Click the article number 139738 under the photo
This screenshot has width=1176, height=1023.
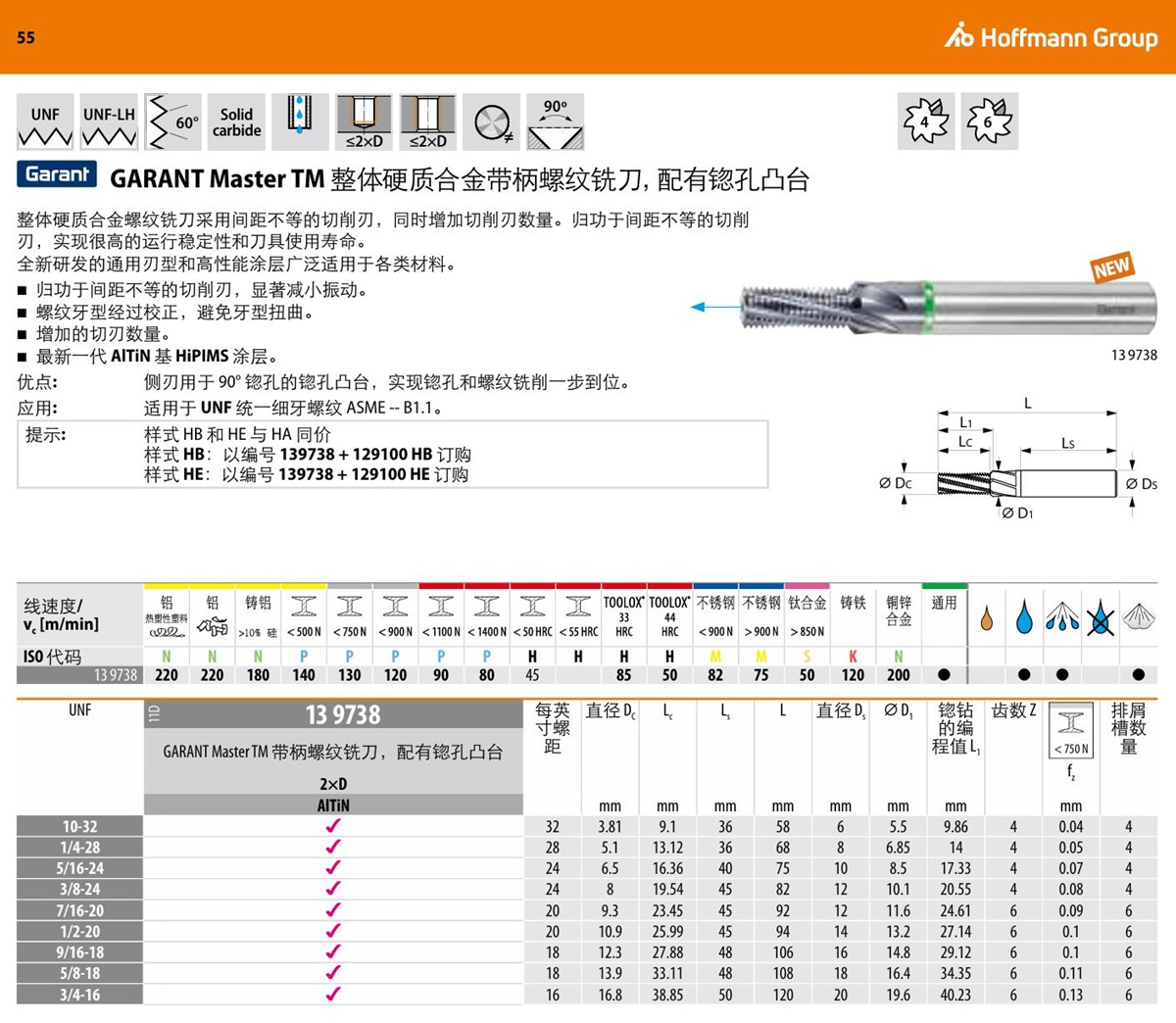[x=1134, y=355]
